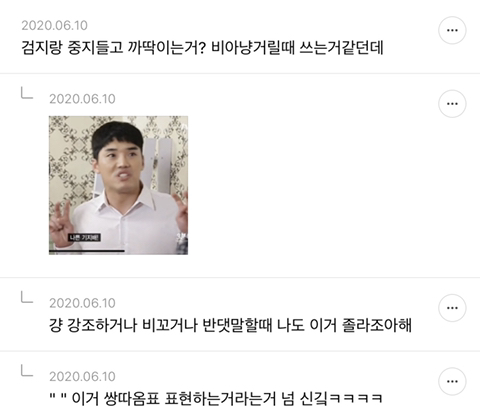
Task: Select the 걍 강조하거나 비꼬거나 reply text
Action: pyautogui.click(x=230, y=325)
